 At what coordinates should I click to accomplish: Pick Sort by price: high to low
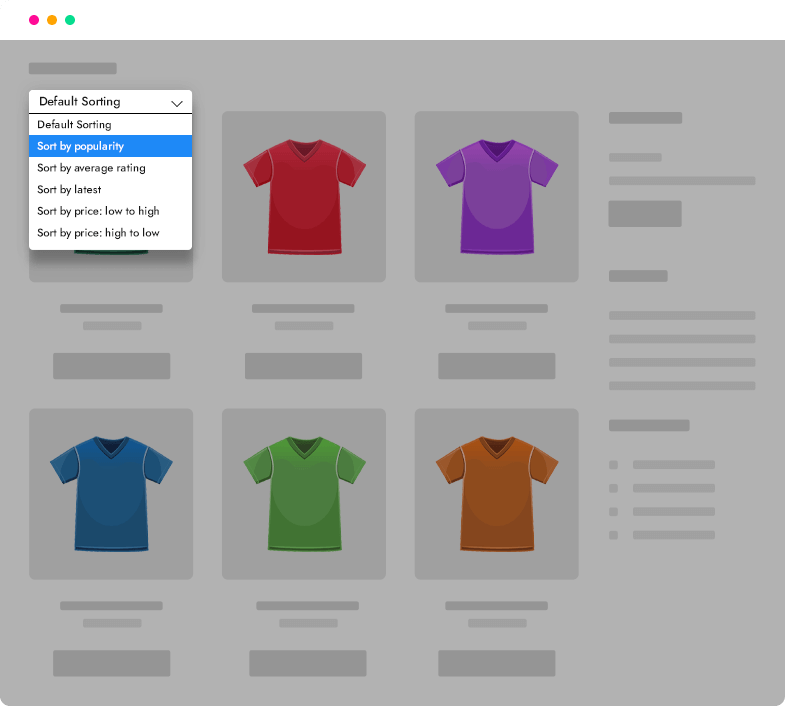click(110, 233)
